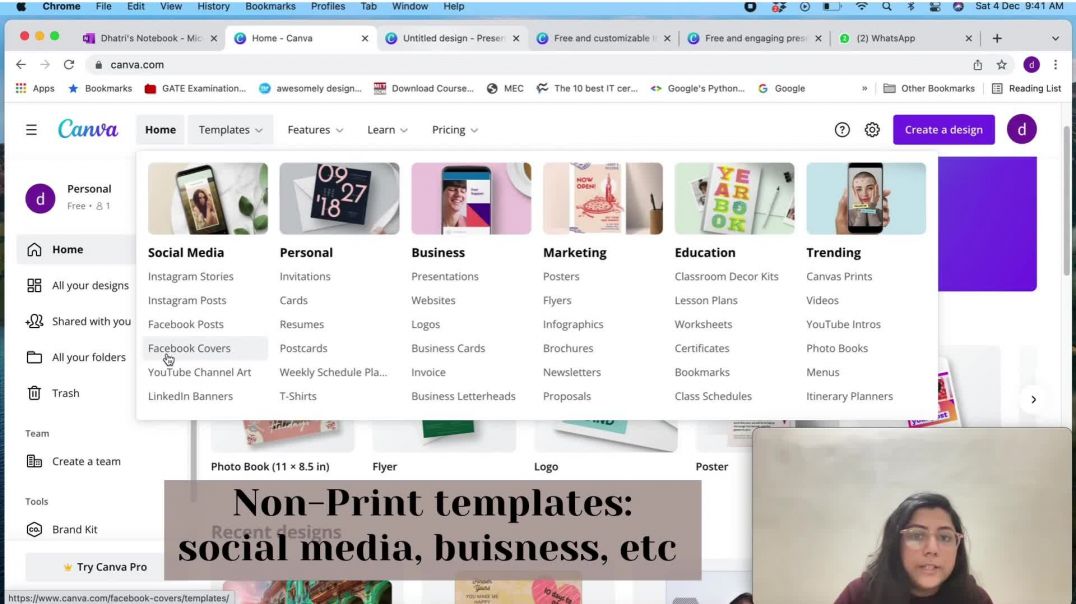The height and width of the screenshot is (604, 1076).
Task: Open the Settings gear icon
Action: 872,130
